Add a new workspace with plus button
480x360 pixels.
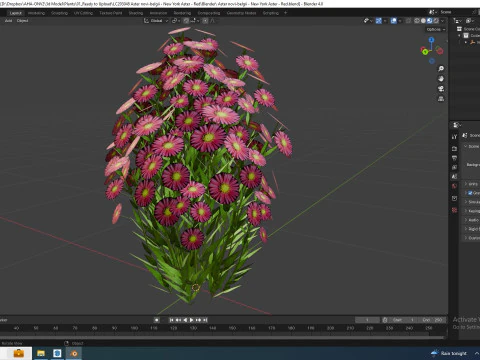pyautogui.click(x=285, y=13)
